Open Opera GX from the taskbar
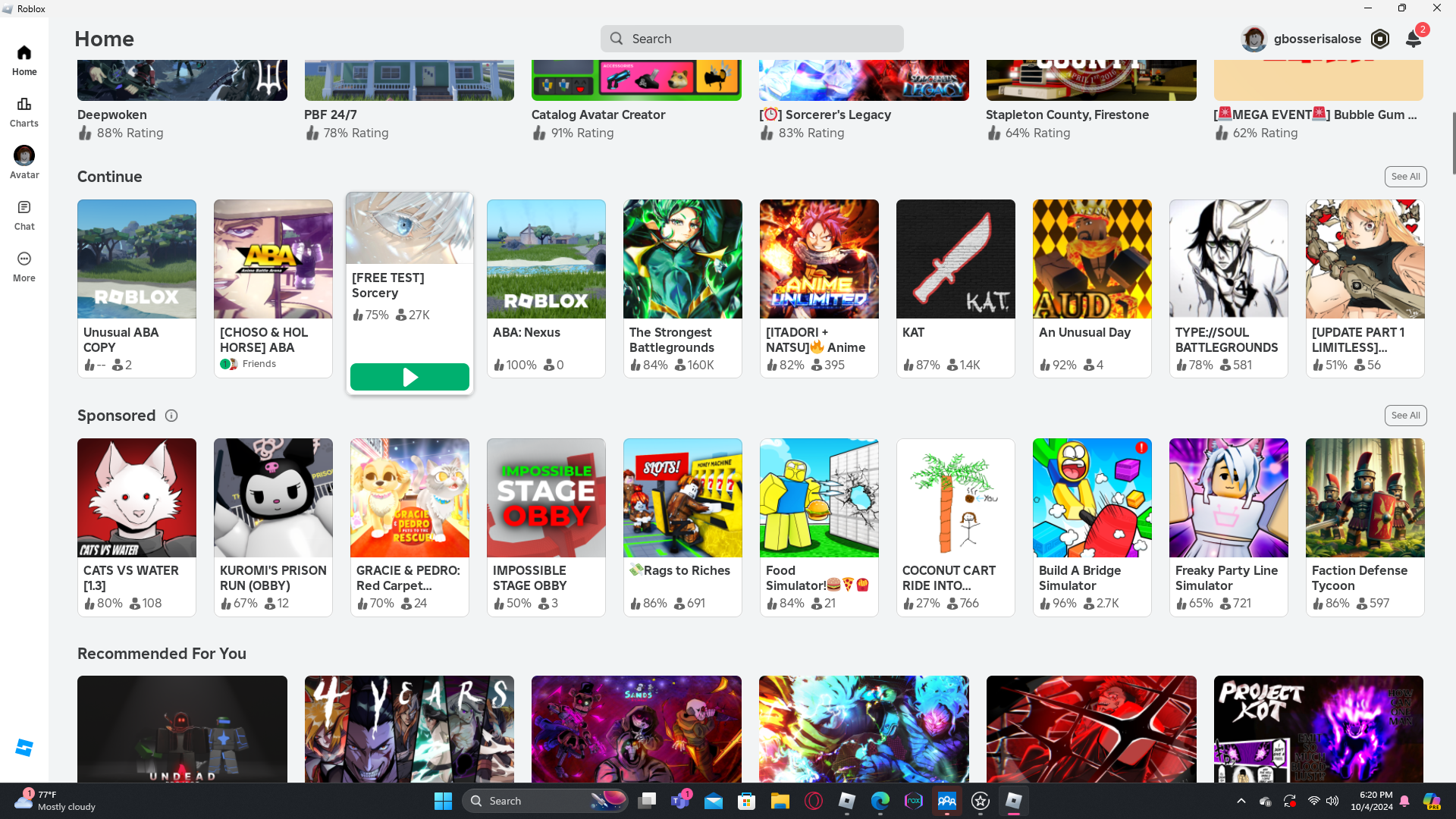This screenshot has height=819, width=1456. (x=814, y=801)
